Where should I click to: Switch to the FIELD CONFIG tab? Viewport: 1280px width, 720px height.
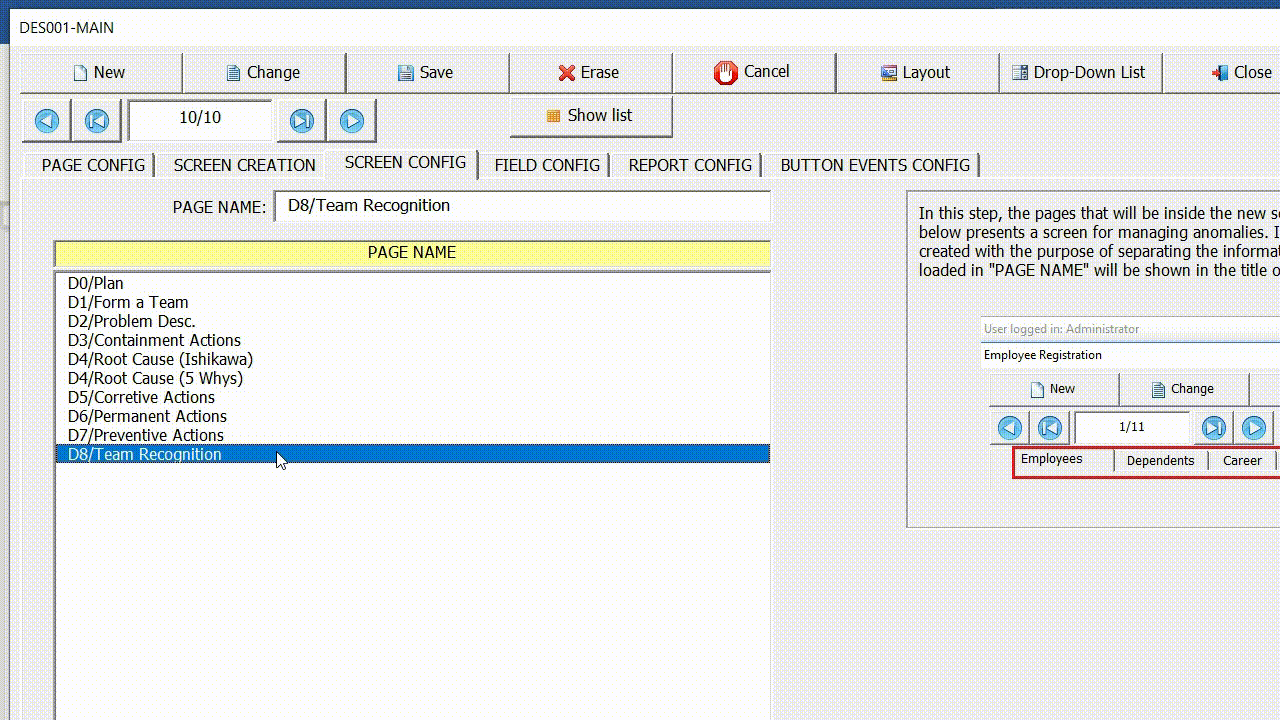click(x=545, y=164)
